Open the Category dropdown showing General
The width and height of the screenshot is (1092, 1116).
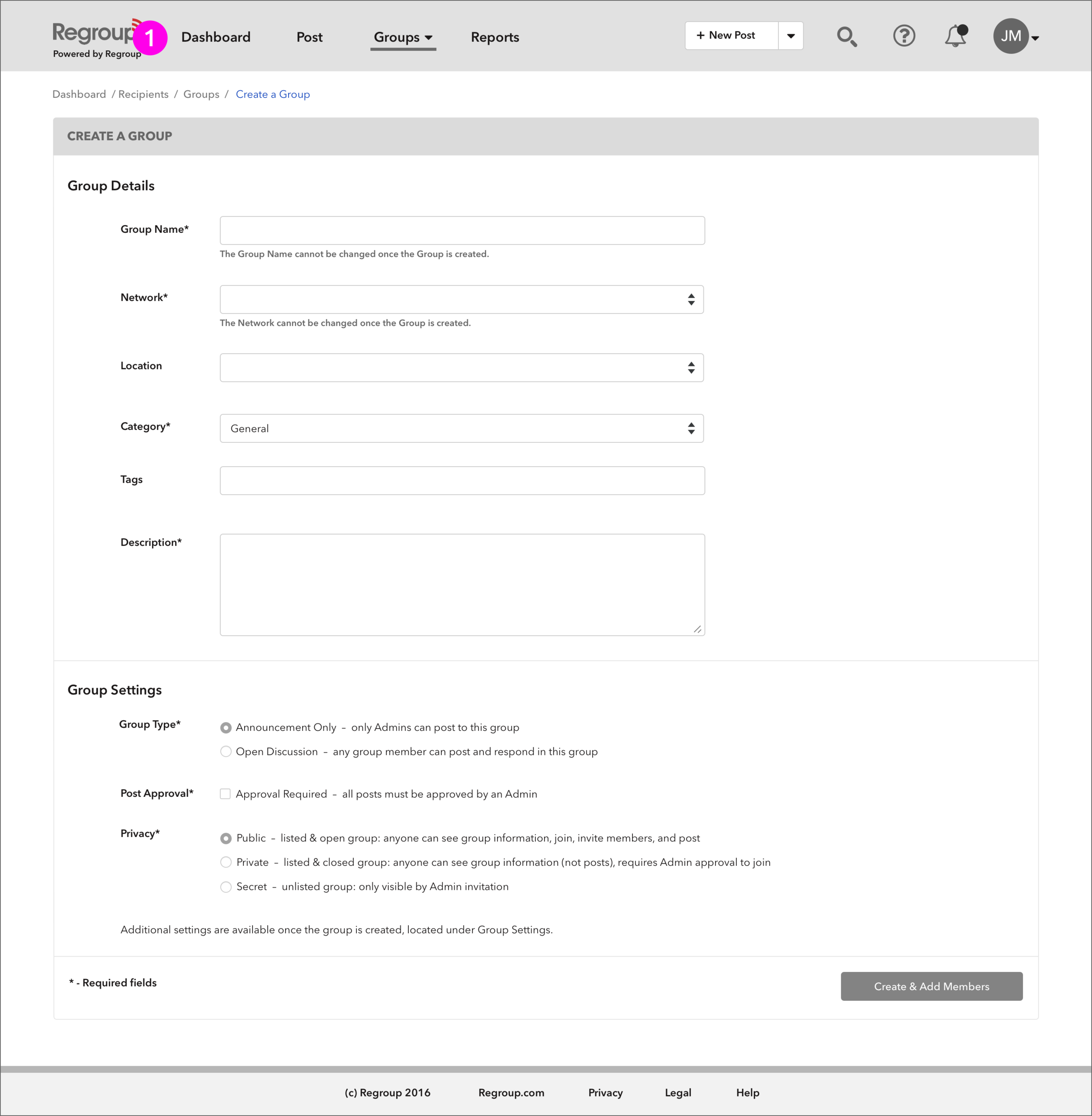(x=462, y=428)
